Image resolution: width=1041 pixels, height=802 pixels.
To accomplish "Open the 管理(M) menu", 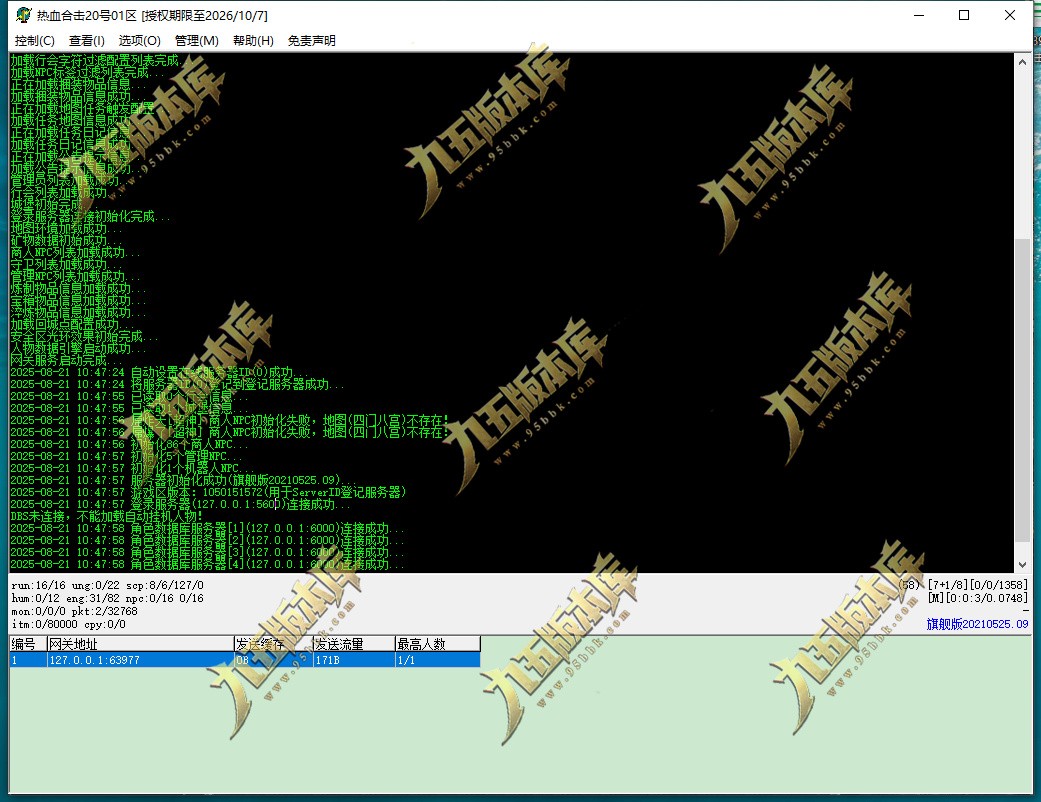I will coord(197,40).
